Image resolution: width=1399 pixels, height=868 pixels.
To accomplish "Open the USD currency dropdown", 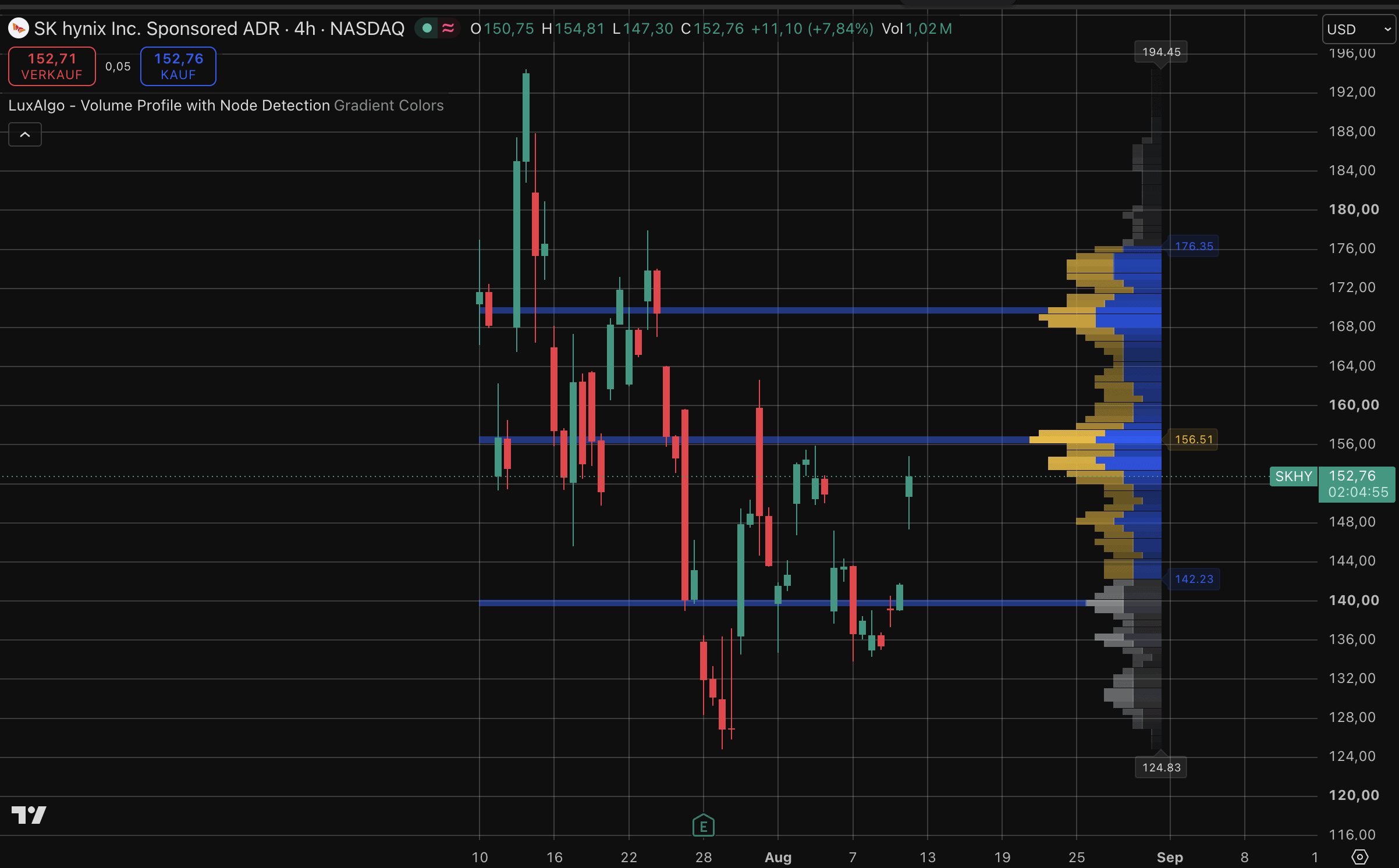I will (1359, 29).
